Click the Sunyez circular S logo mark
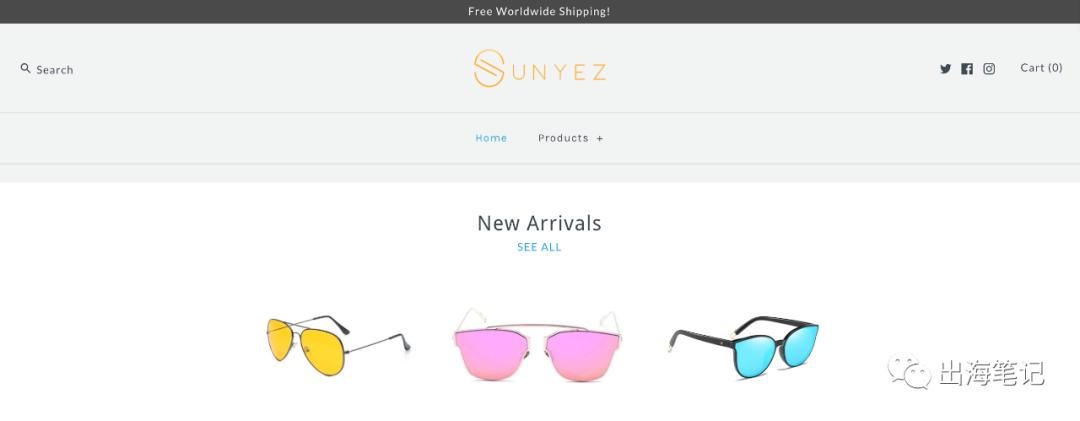The image size is (1080, 421). pyautogui.click(x=489, y=68)
